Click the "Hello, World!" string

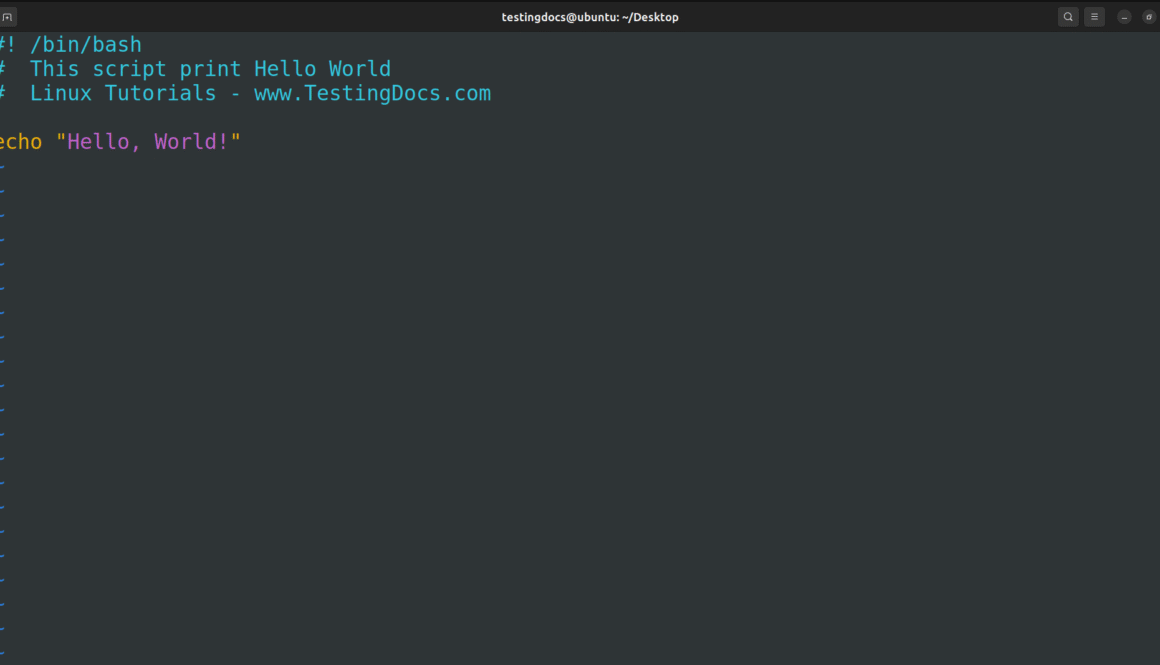[148, 141]
